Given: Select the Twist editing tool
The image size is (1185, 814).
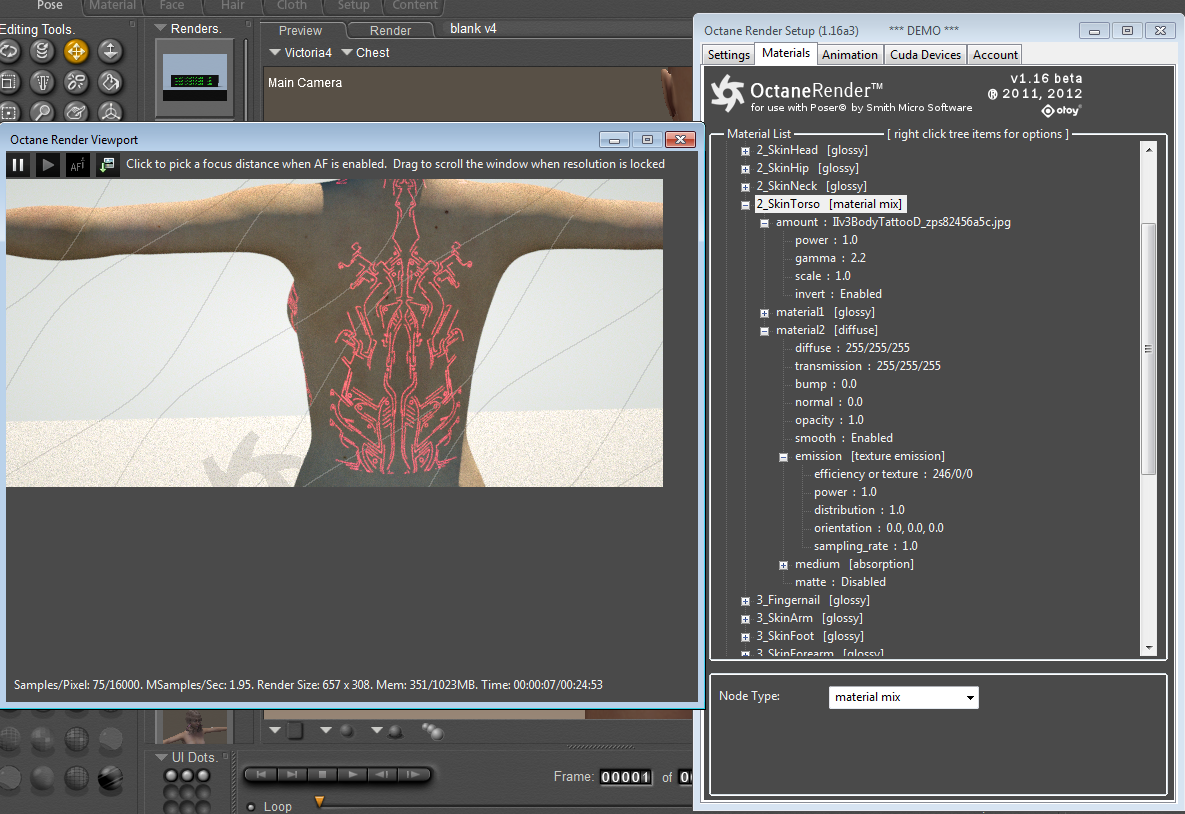Looking at the screenshot, I should point(42,51).
